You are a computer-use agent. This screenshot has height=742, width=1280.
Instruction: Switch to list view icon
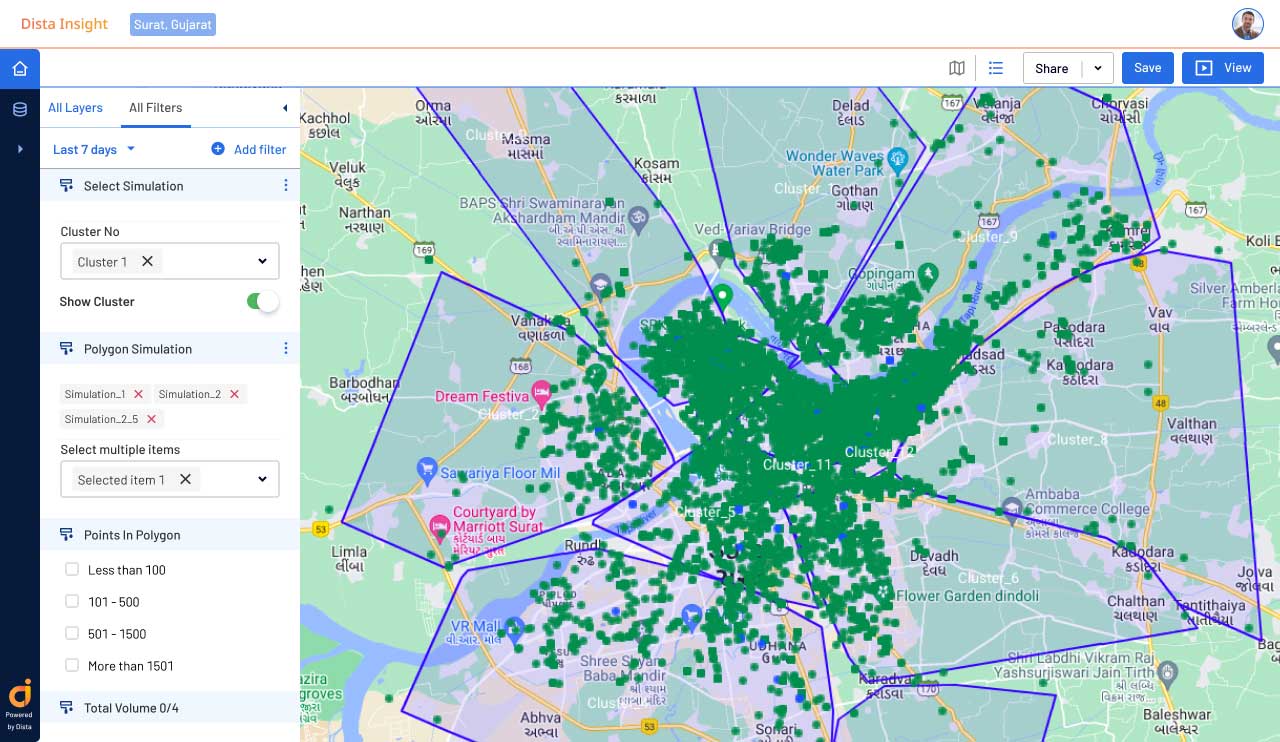pos(996,68)
